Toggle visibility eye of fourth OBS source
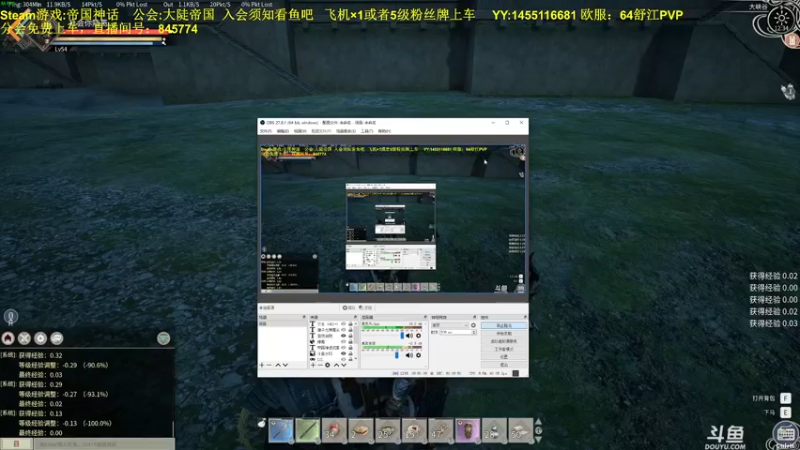This screenshot has width=800, height=450. [343, 341]
